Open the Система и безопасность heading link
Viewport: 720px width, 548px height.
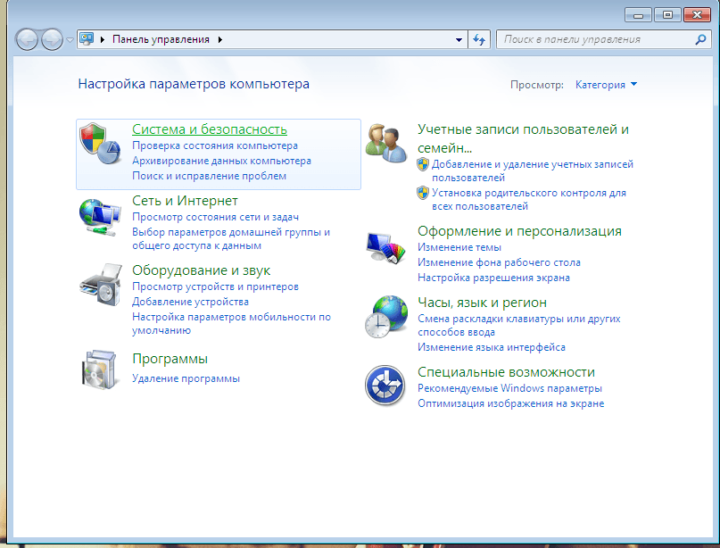209,129
